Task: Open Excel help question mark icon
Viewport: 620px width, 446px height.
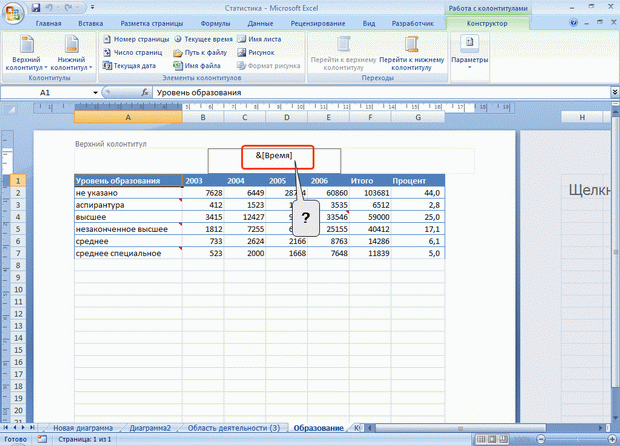Action: [x=573, y=23]
